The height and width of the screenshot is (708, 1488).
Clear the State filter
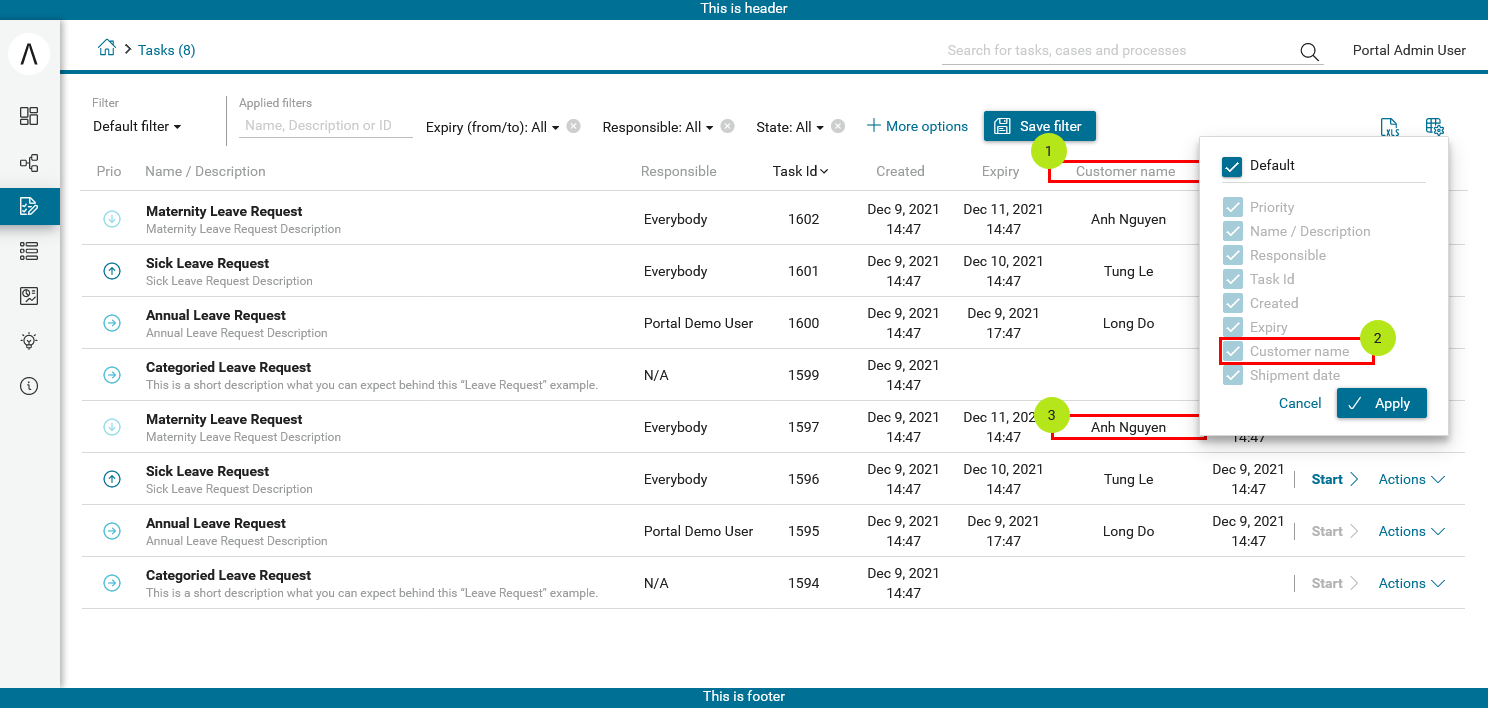[x=838, y=126]
